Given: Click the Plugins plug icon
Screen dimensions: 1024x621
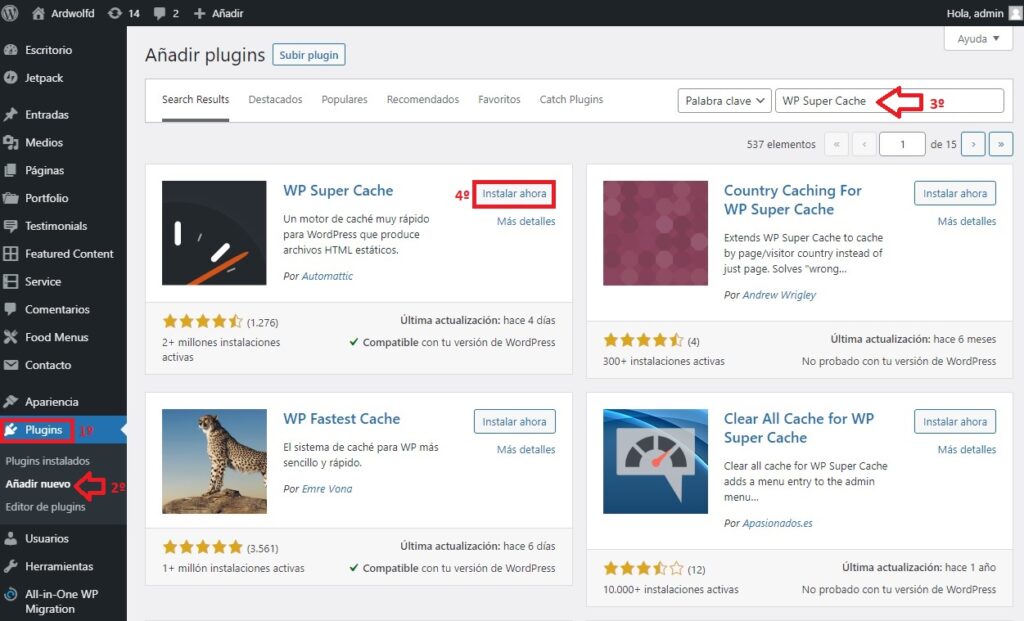Looking at the screenshot, I should (x=10, y=430).
